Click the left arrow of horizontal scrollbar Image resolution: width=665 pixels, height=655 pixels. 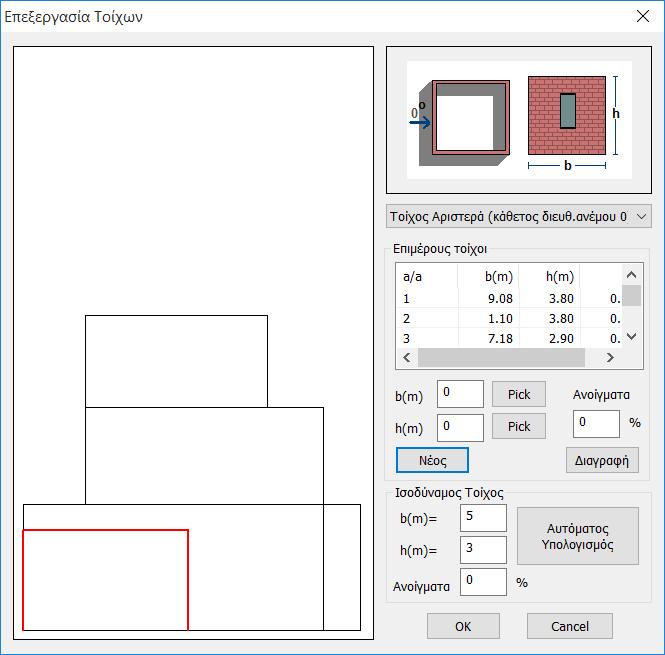tap(407, 357)
